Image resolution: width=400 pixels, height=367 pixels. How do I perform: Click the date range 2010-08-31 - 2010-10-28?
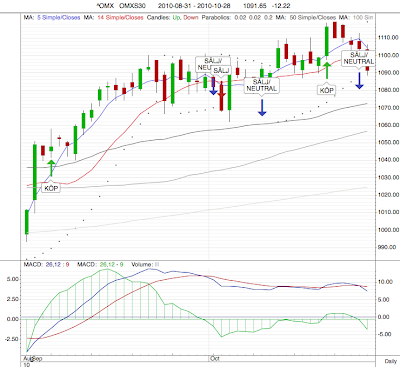pos(194,6)
